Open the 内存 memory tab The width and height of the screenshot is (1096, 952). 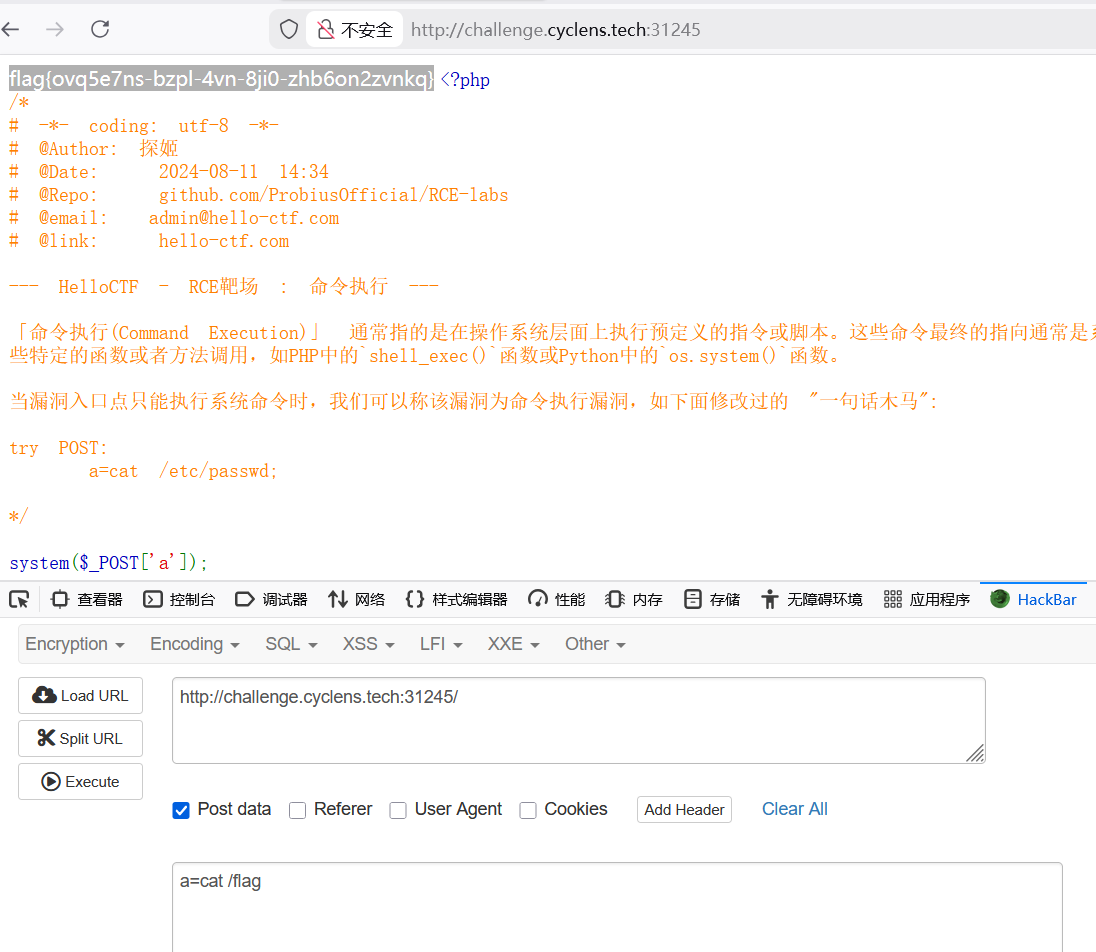pyautogui.click(x=634, y=599)
